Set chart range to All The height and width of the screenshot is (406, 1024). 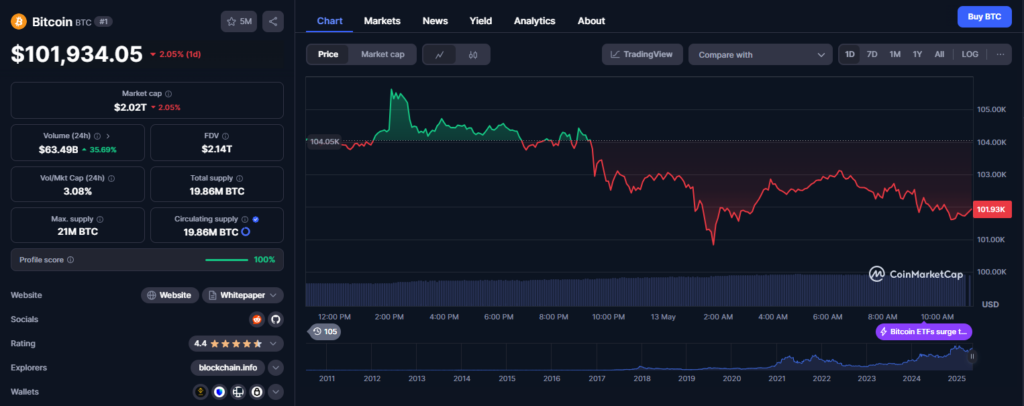tap(939, 54)
